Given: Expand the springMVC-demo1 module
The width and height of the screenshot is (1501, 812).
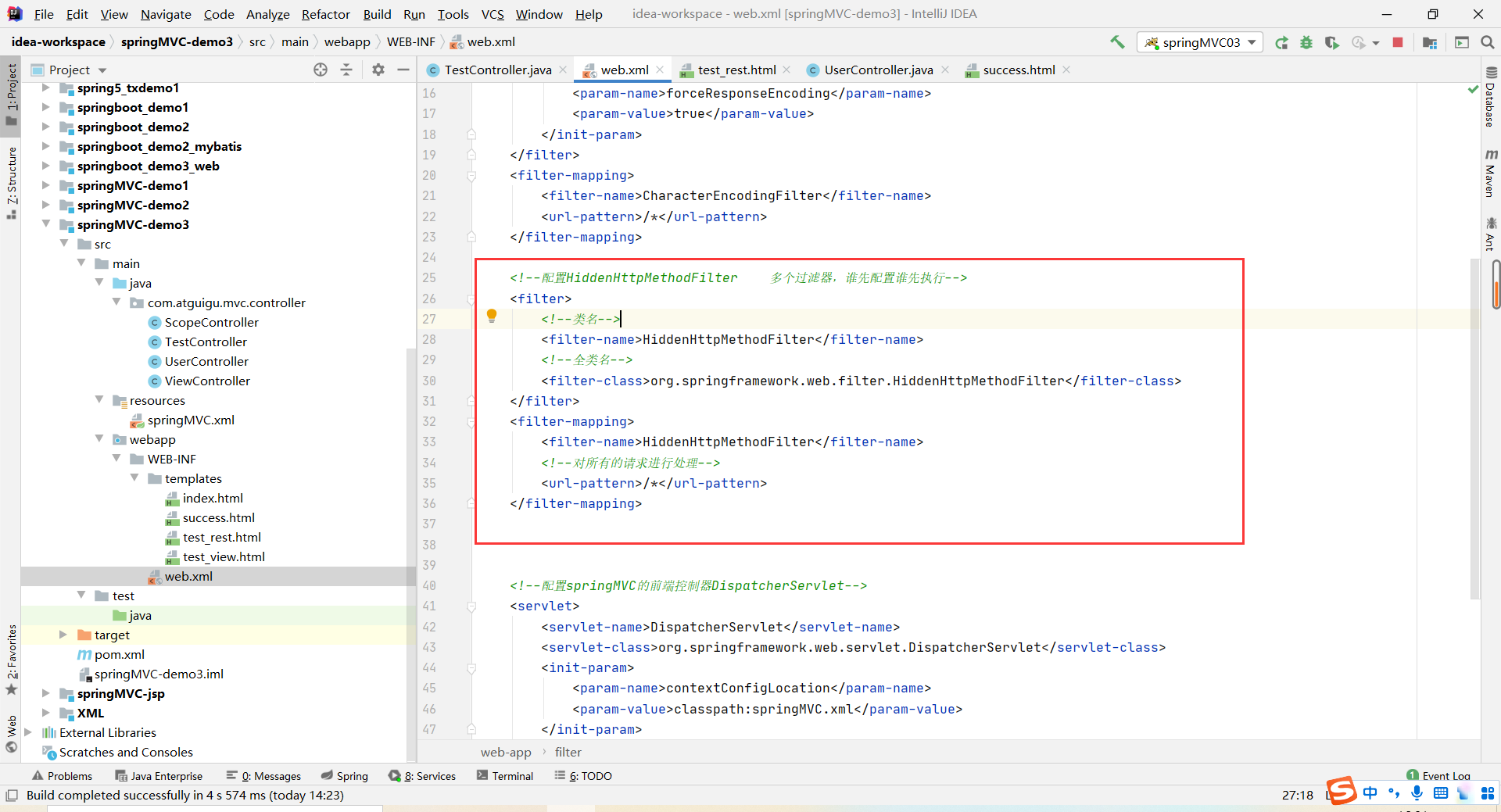Looking at the screenshot, I should [45, 185].
